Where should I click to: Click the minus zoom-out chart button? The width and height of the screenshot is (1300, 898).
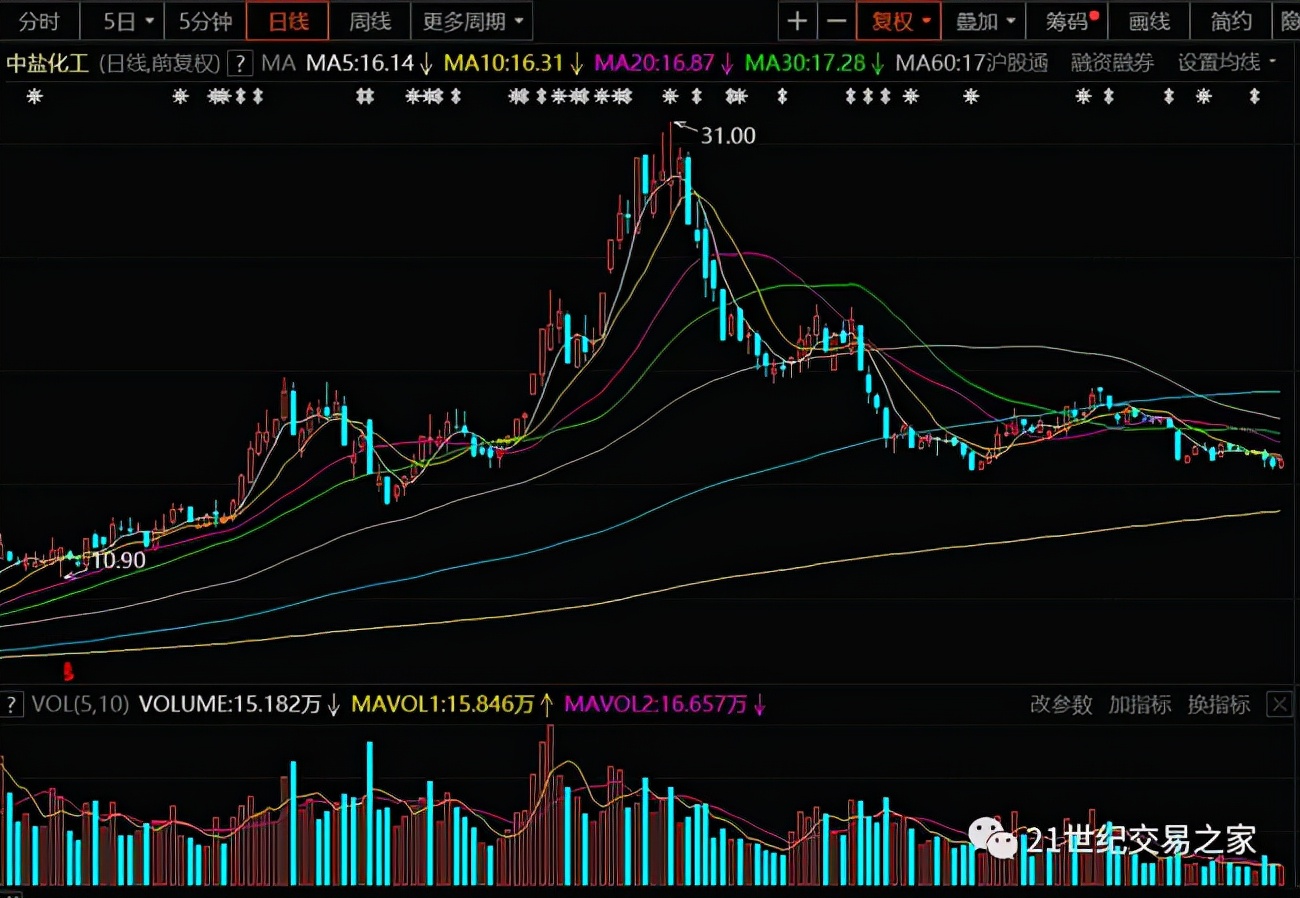pyautogui.click(x=836, y=21)
